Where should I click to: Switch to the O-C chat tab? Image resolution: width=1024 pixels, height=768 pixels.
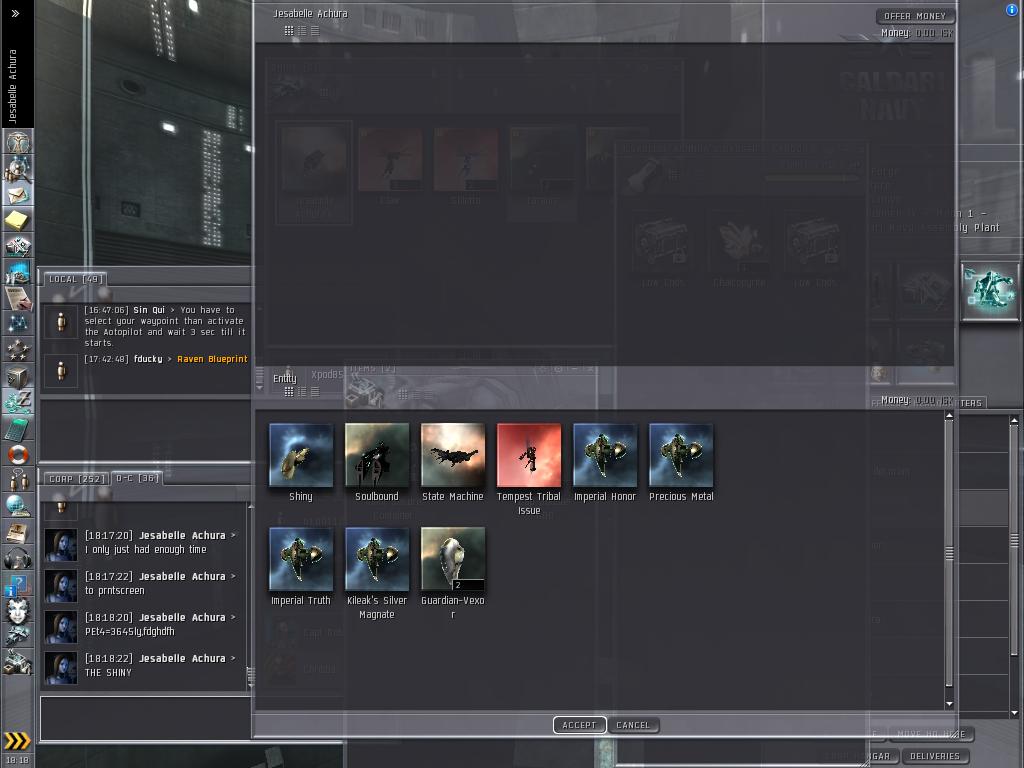pyautogui.click(x=137, y=478)
